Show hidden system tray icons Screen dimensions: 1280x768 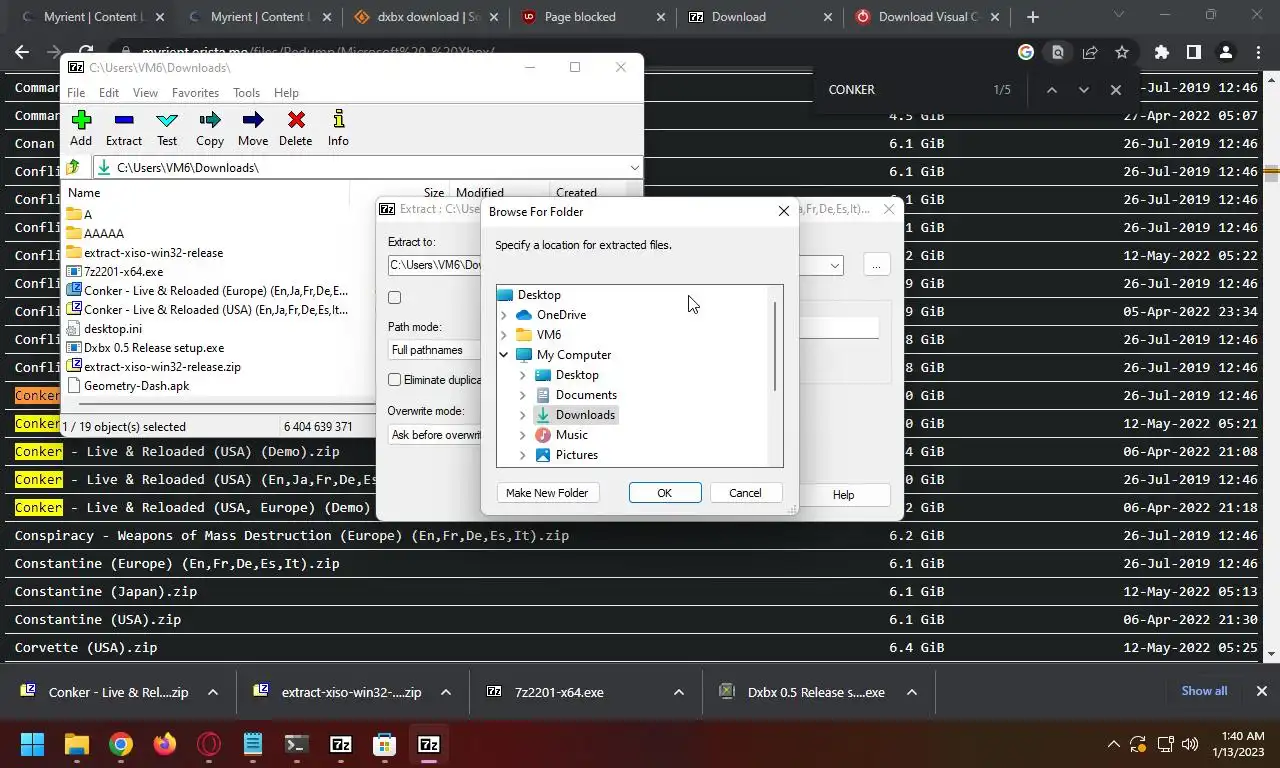(1113, 744)
